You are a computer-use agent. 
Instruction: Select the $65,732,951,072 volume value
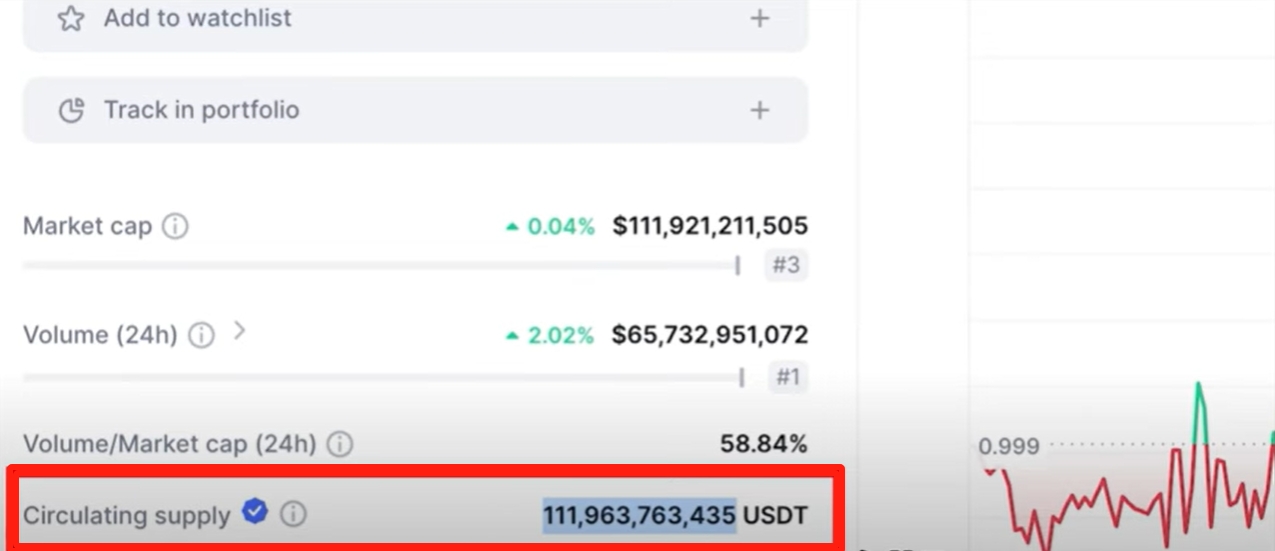[710, 335]
